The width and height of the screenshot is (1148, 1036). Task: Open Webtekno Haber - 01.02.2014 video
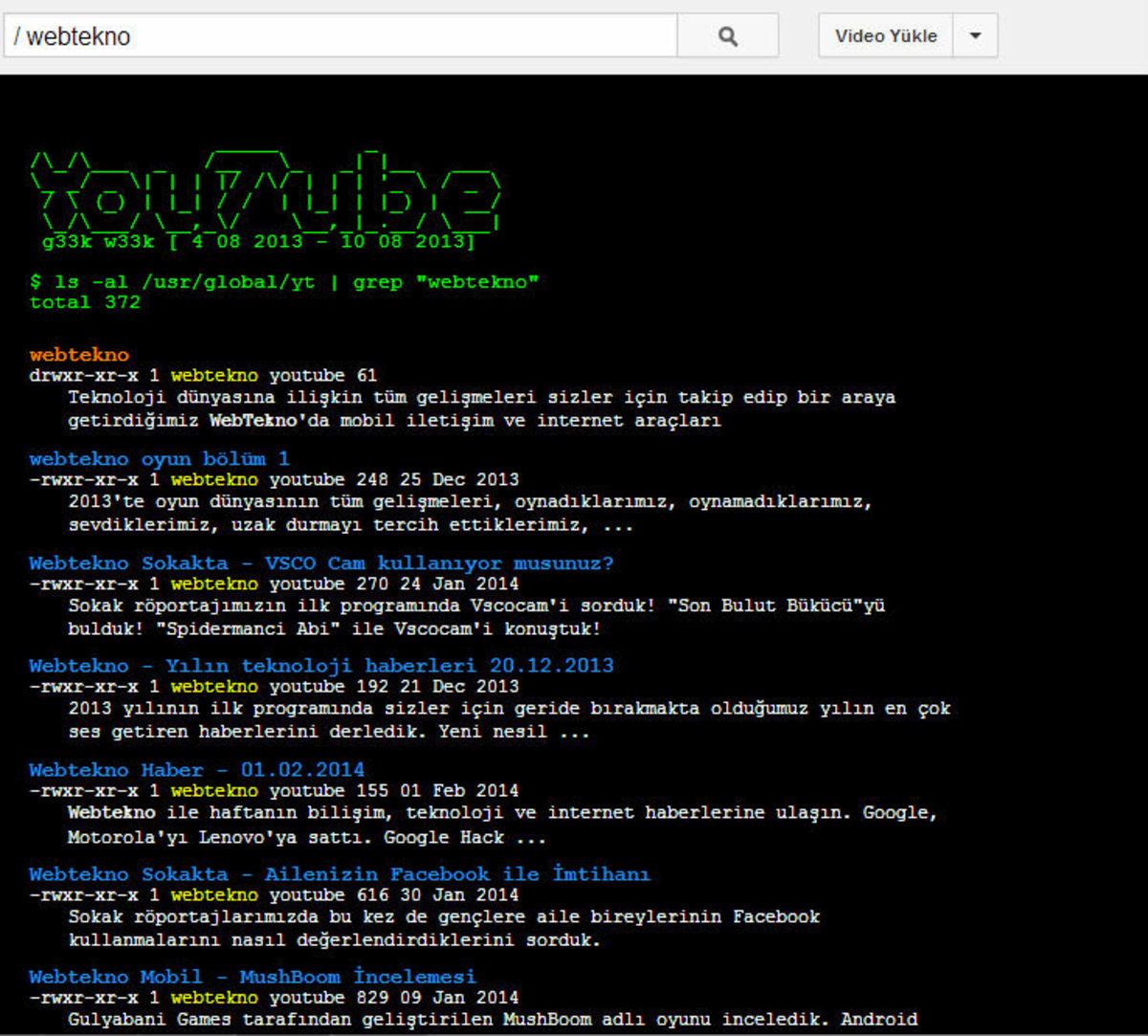coord(196,770)
